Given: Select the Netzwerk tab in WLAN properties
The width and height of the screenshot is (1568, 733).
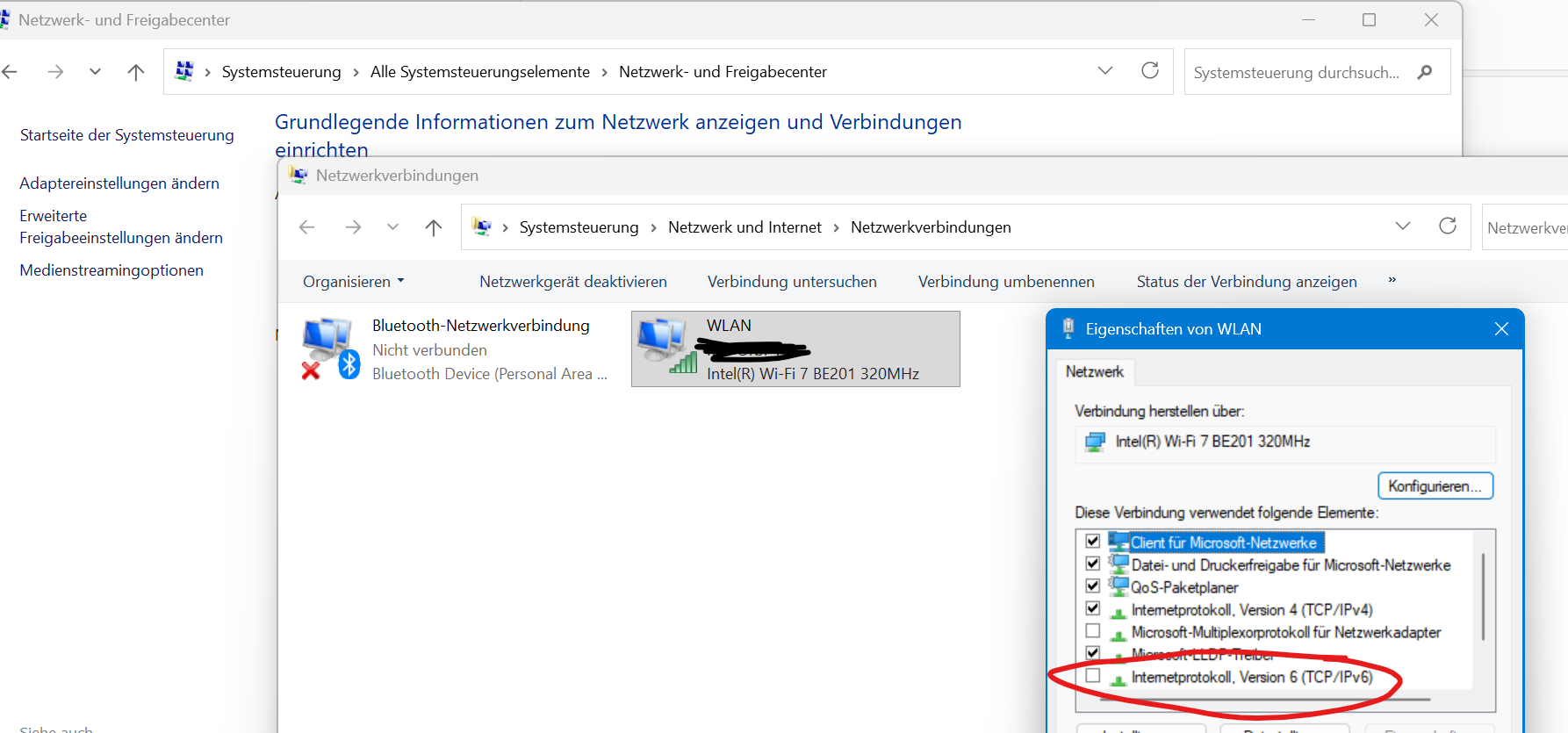Looking at the screenshot, I should (x=1094, y=372).
